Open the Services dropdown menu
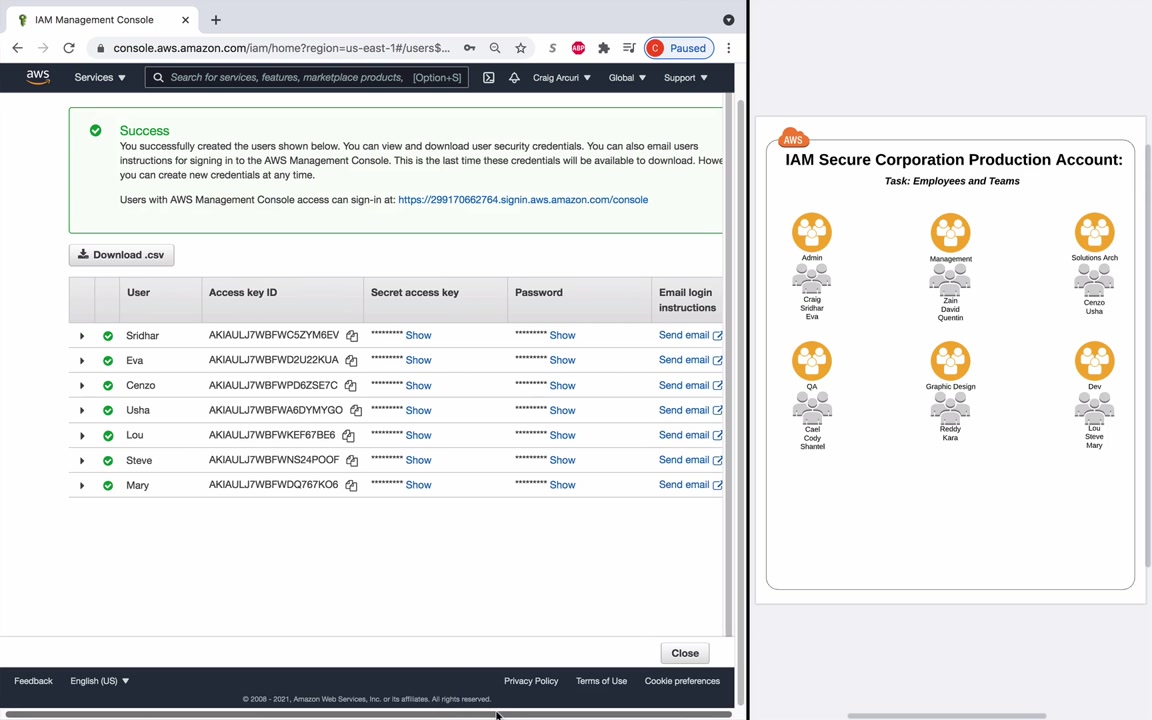 100,77
